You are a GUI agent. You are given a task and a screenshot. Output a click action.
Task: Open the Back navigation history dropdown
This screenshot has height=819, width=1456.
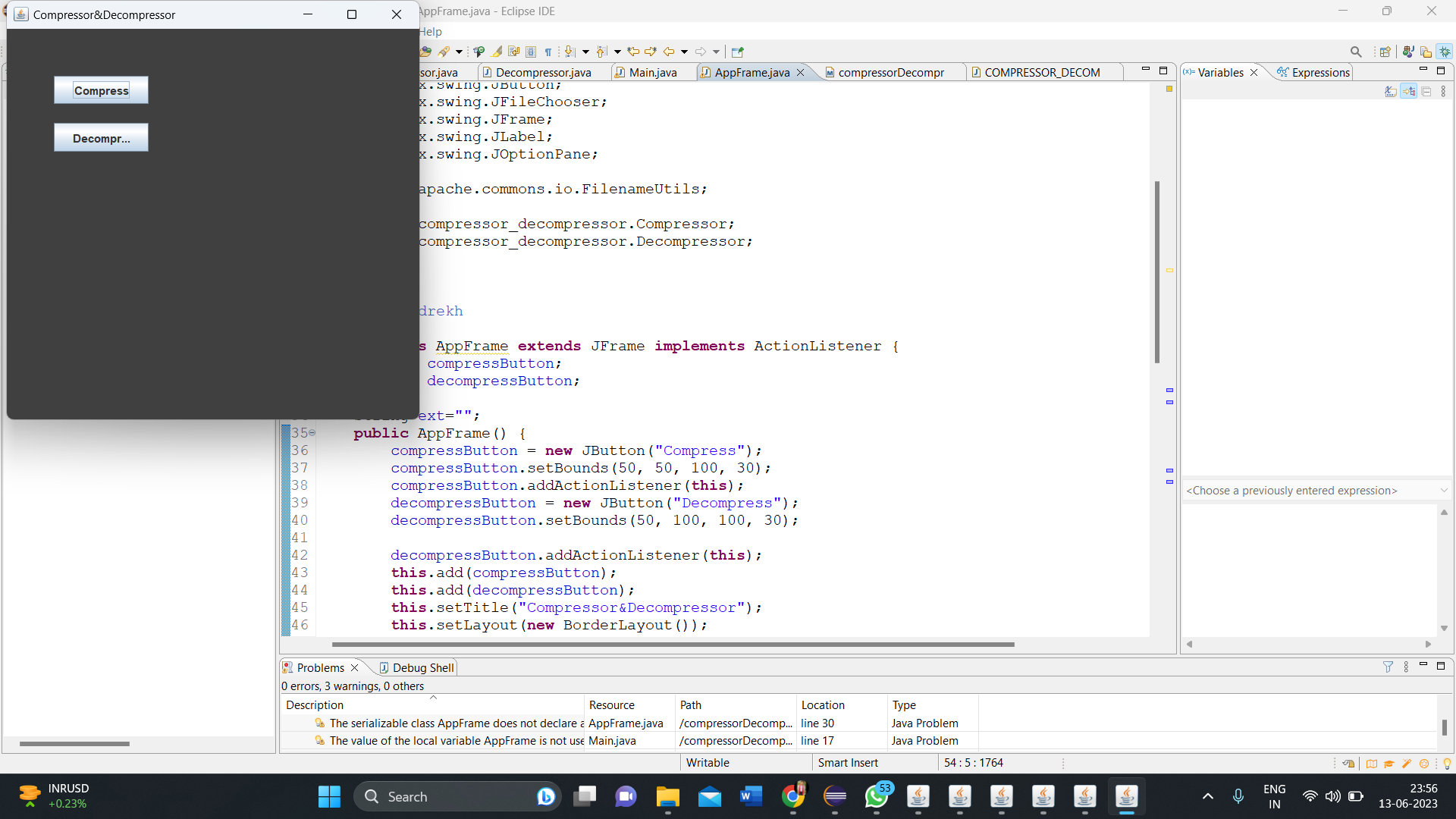(x=684, y=52)
